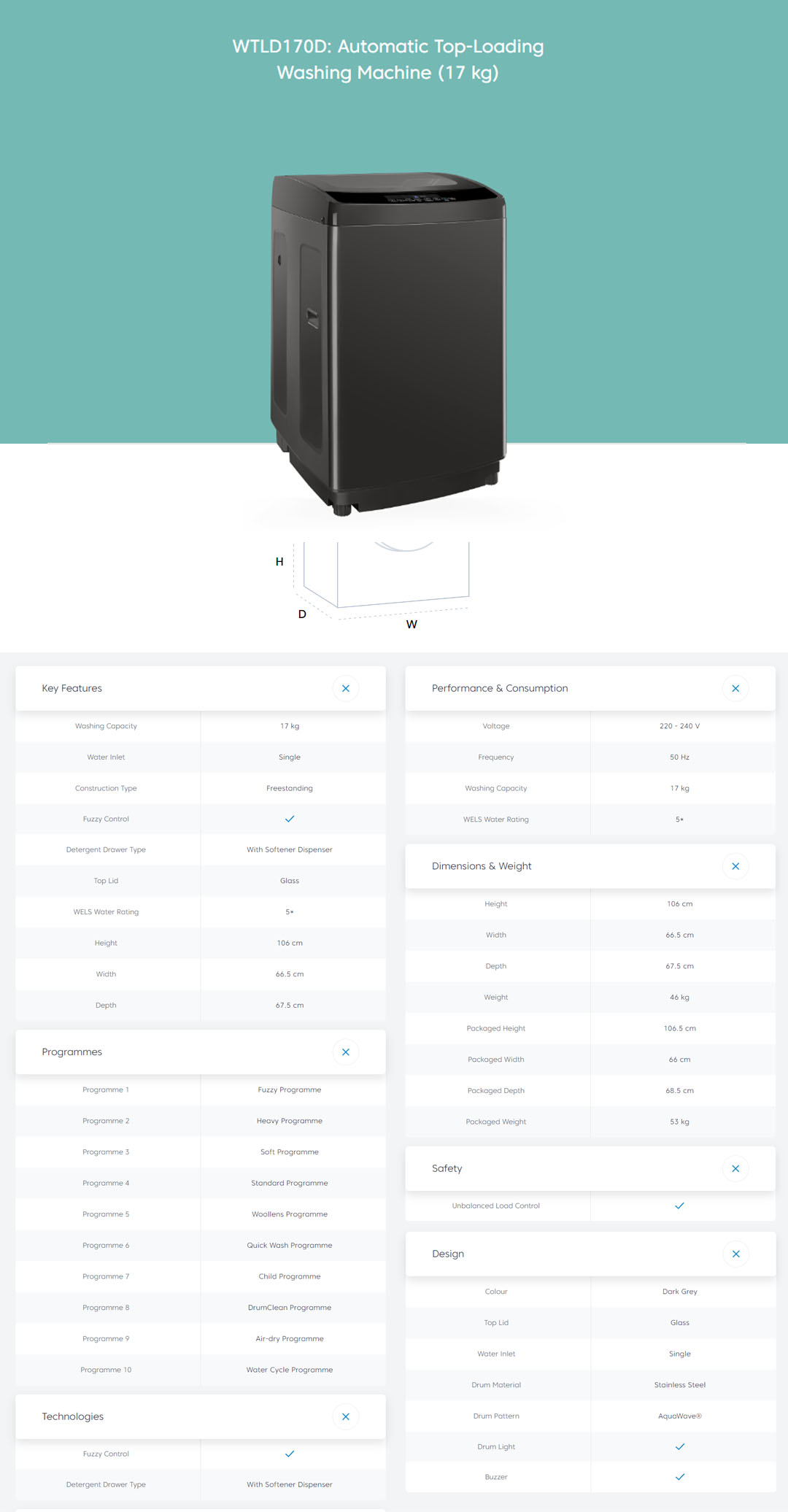Close the Technologies section with its X icon
This screenshot has height=1512, width=788.
pos(345,1416)
